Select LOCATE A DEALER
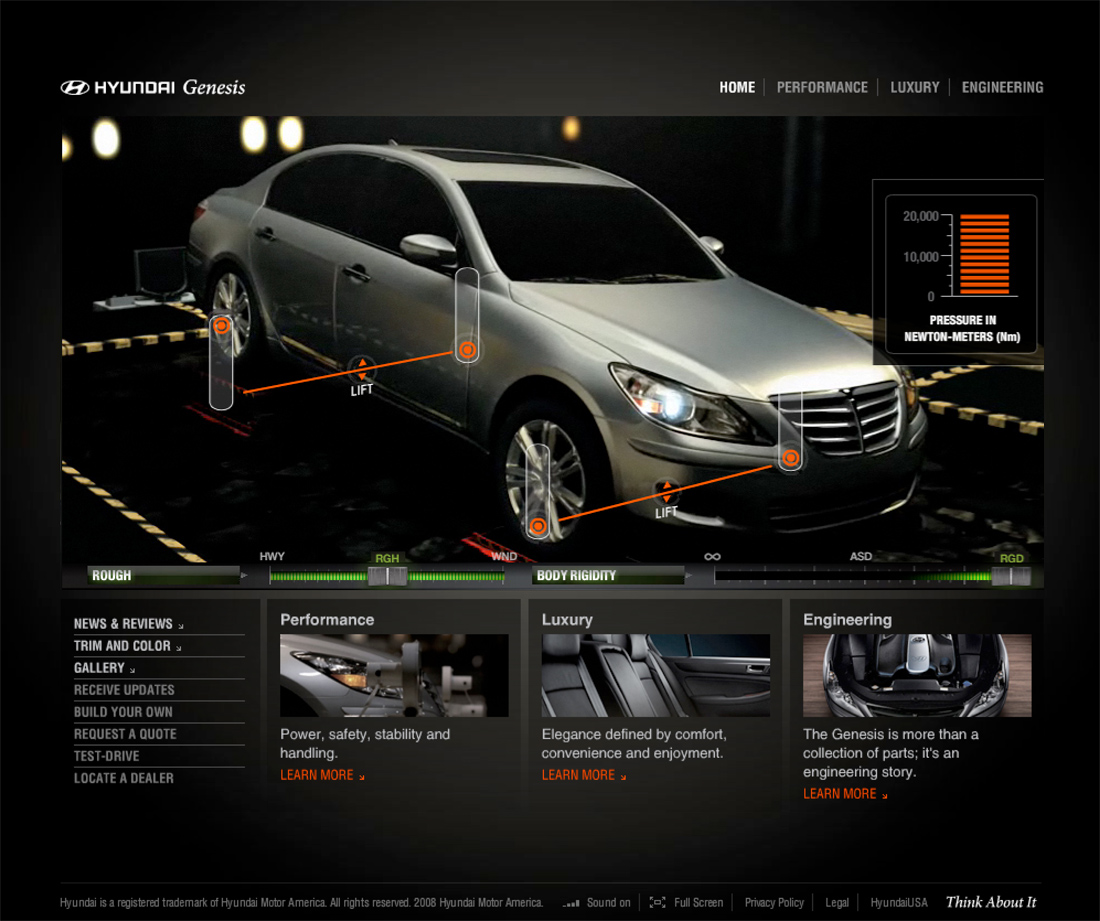The width and height of the screenshot is (1100, 921). coord(123,778)
